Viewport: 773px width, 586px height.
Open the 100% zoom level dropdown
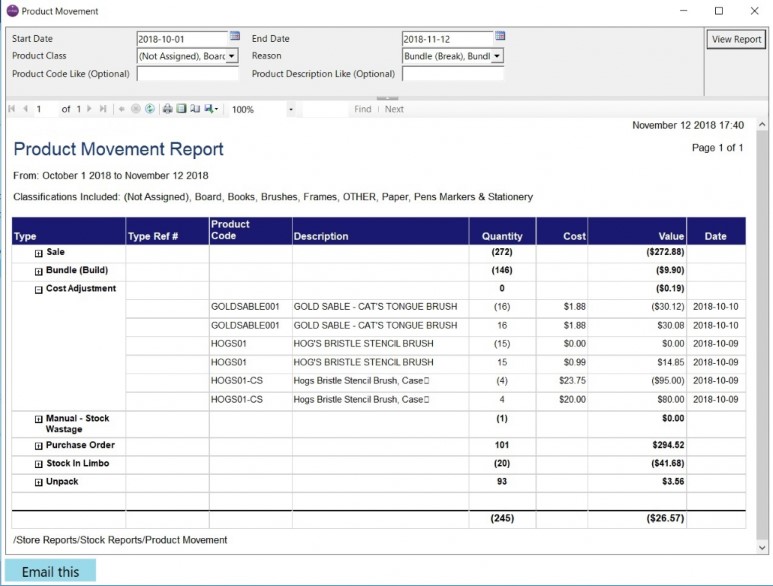click(291, 109)
